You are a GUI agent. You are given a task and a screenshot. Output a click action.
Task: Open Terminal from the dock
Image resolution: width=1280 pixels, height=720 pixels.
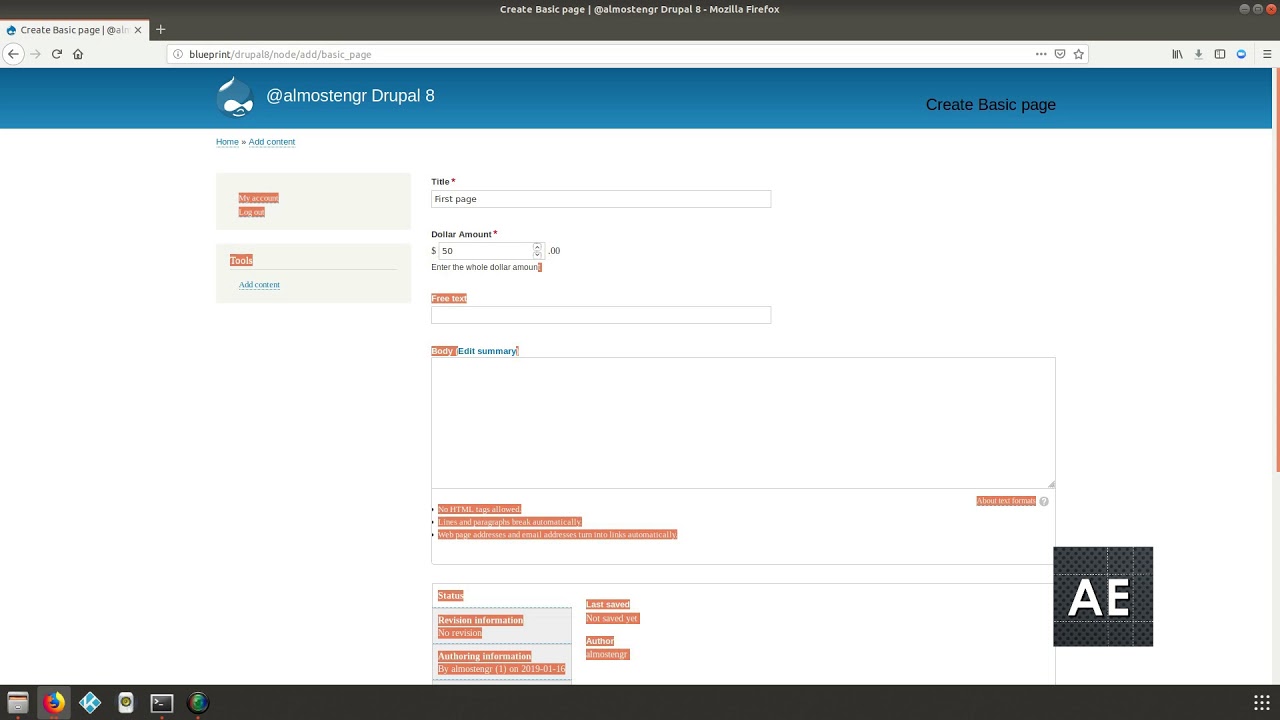162,703
